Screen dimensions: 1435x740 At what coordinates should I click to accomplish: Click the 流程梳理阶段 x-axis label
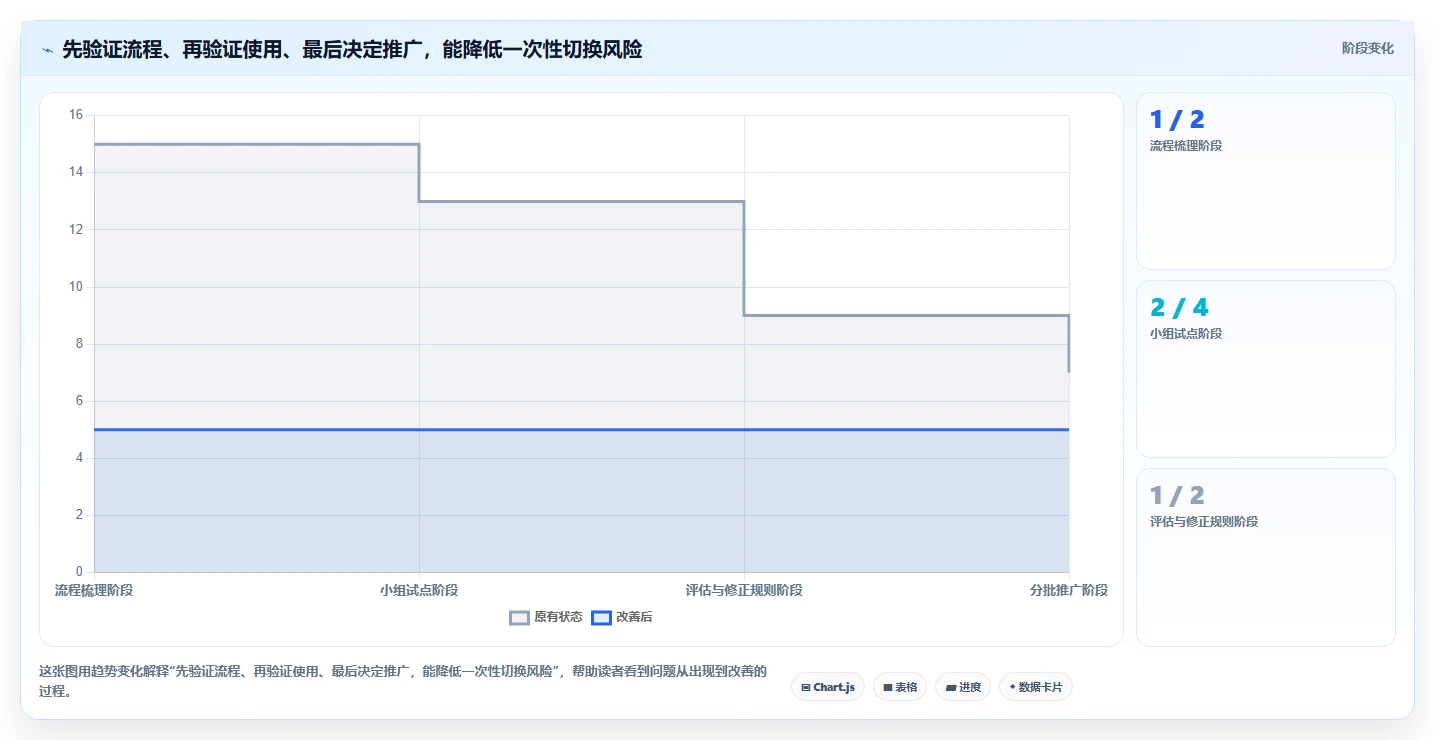click(x=94, y=590)
